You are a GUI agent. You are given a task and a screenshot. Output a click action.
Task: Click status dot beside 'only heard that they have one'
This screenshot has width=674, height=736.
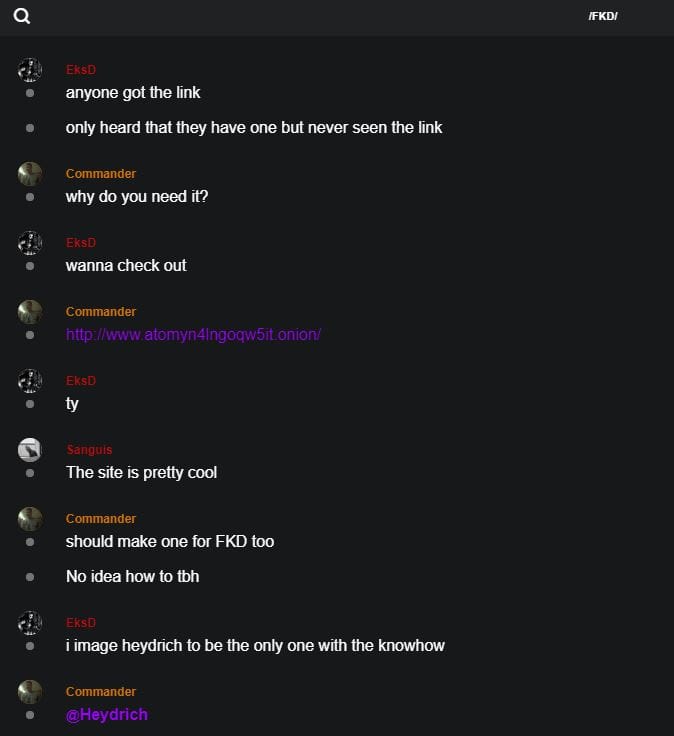point(30,128)
